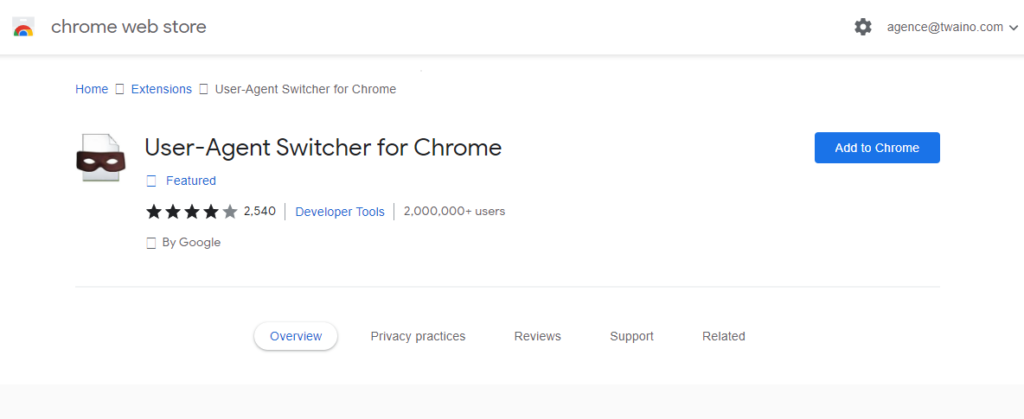The height and width of the screenshot is (419, 1024).
Task: Click the Chrome Web Store rainbow logo
Action: coord(23,27)
